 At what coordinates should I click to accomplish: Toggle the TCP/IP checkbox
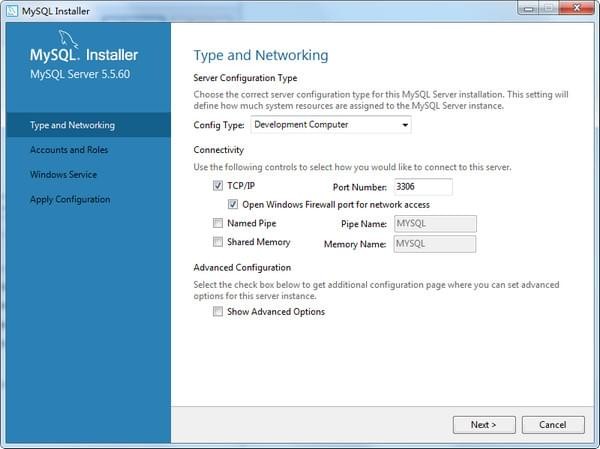click(218, 186)
